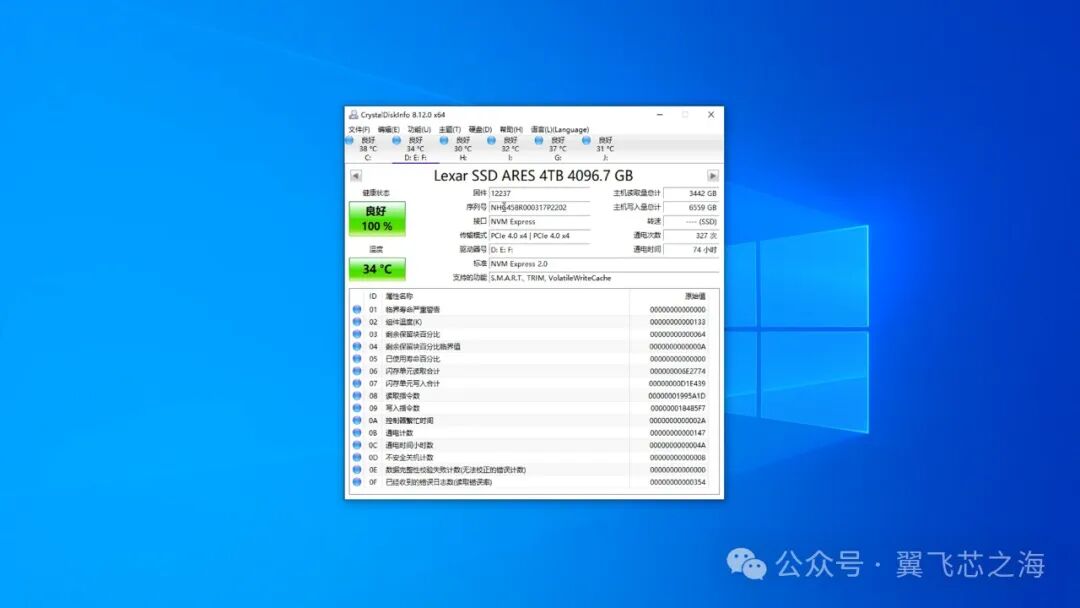The width and height of the screenshot is (1080, 608).
Task: Open the 文件(F) menu
Action: 359,129
